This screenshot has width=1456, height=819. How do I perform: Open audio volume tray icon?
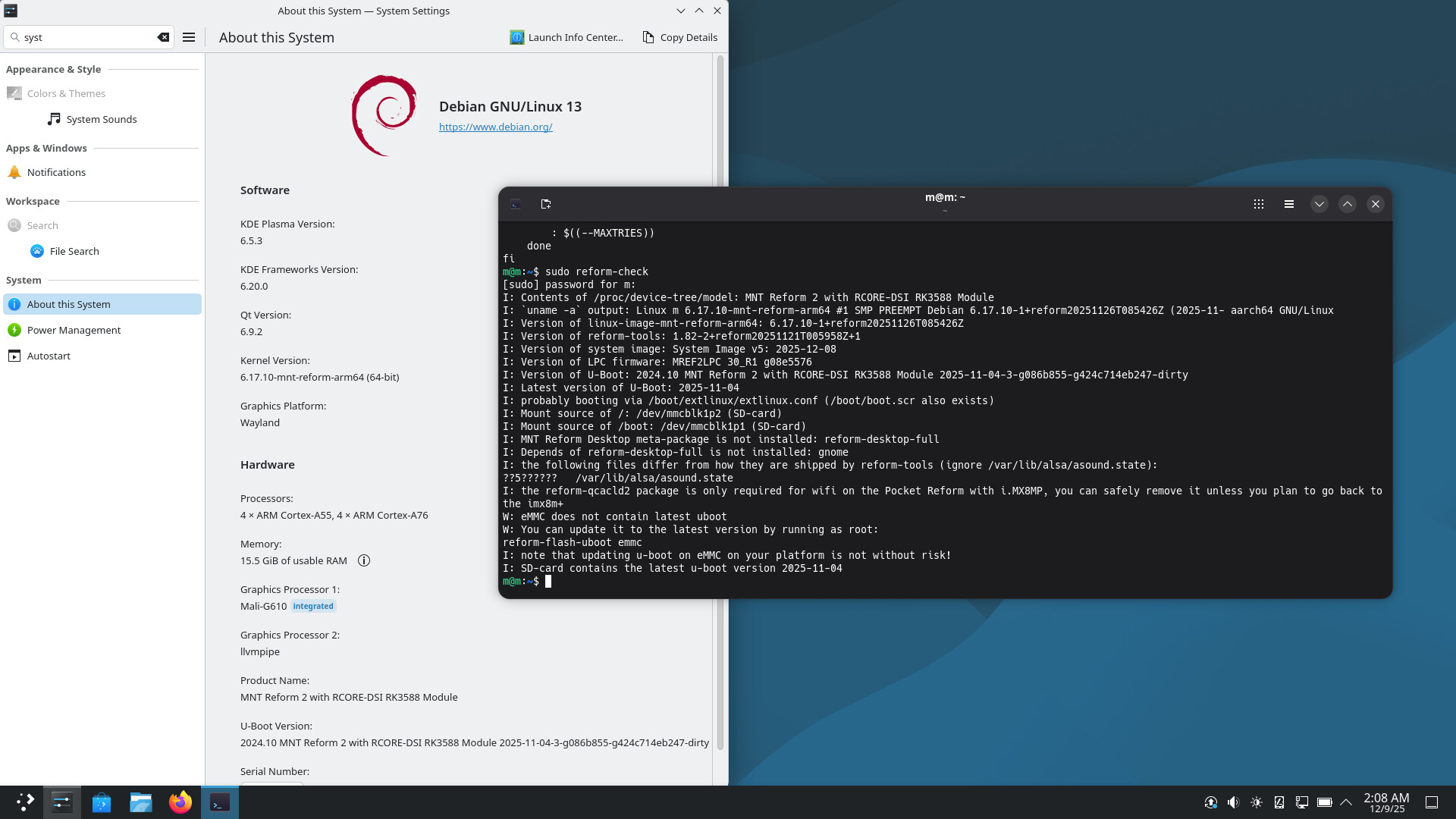click(x=1233, y=802)
